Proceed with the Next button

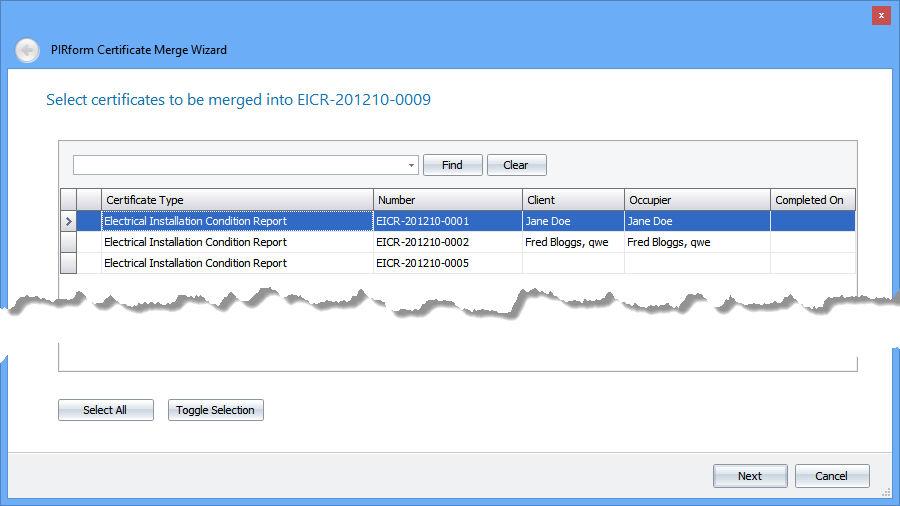coord(750,476)
